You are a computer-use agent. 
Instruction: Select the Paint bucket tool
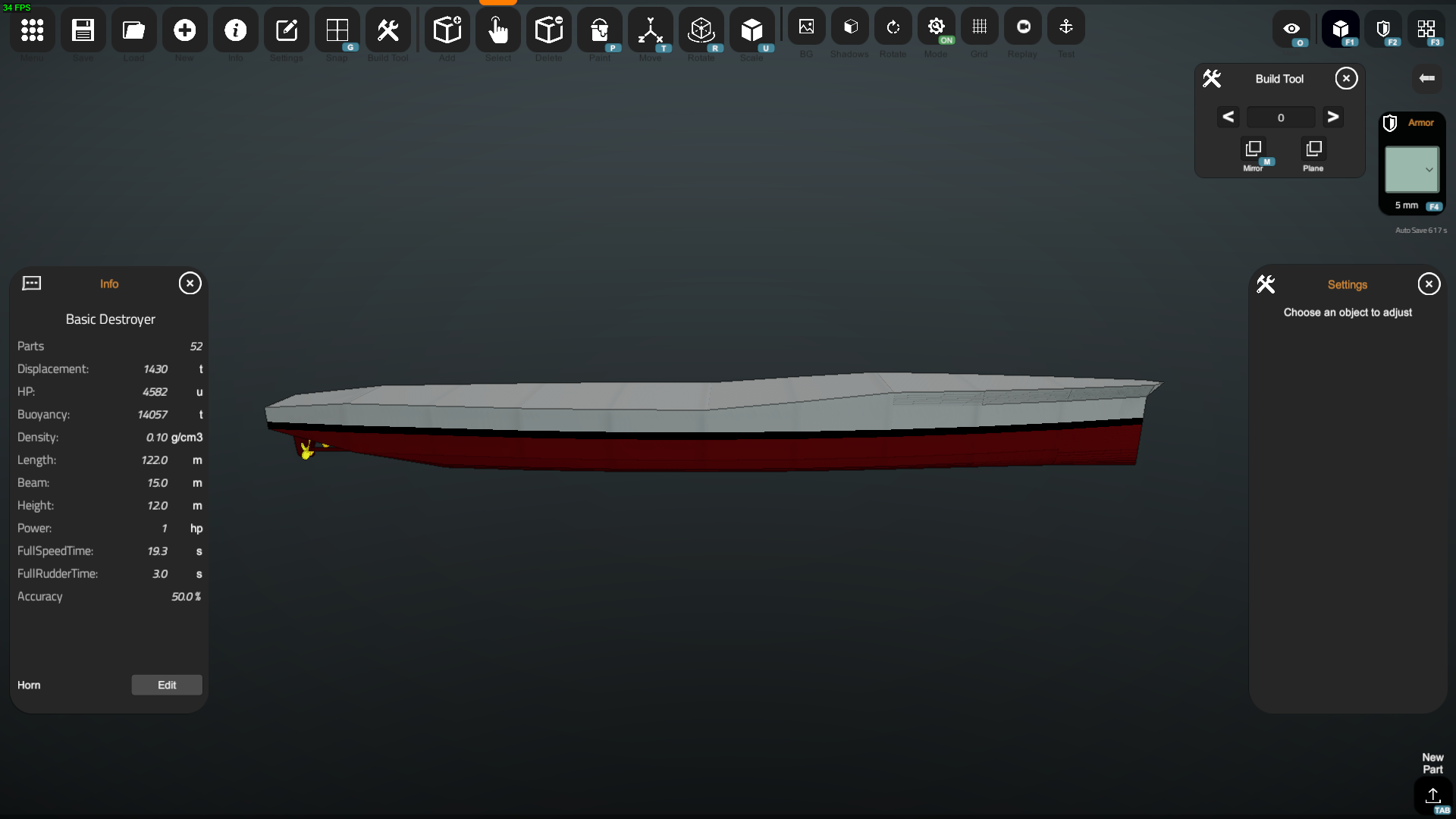click(x=599, y=30)
